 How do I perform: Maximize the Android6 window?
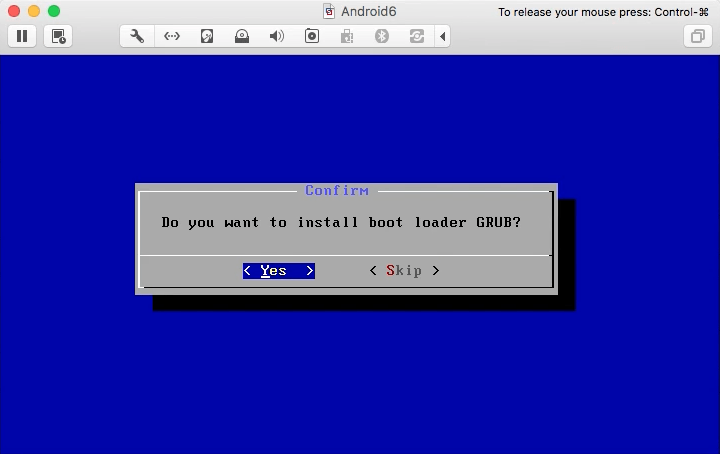pyautogui.click(x=54, y=11)
